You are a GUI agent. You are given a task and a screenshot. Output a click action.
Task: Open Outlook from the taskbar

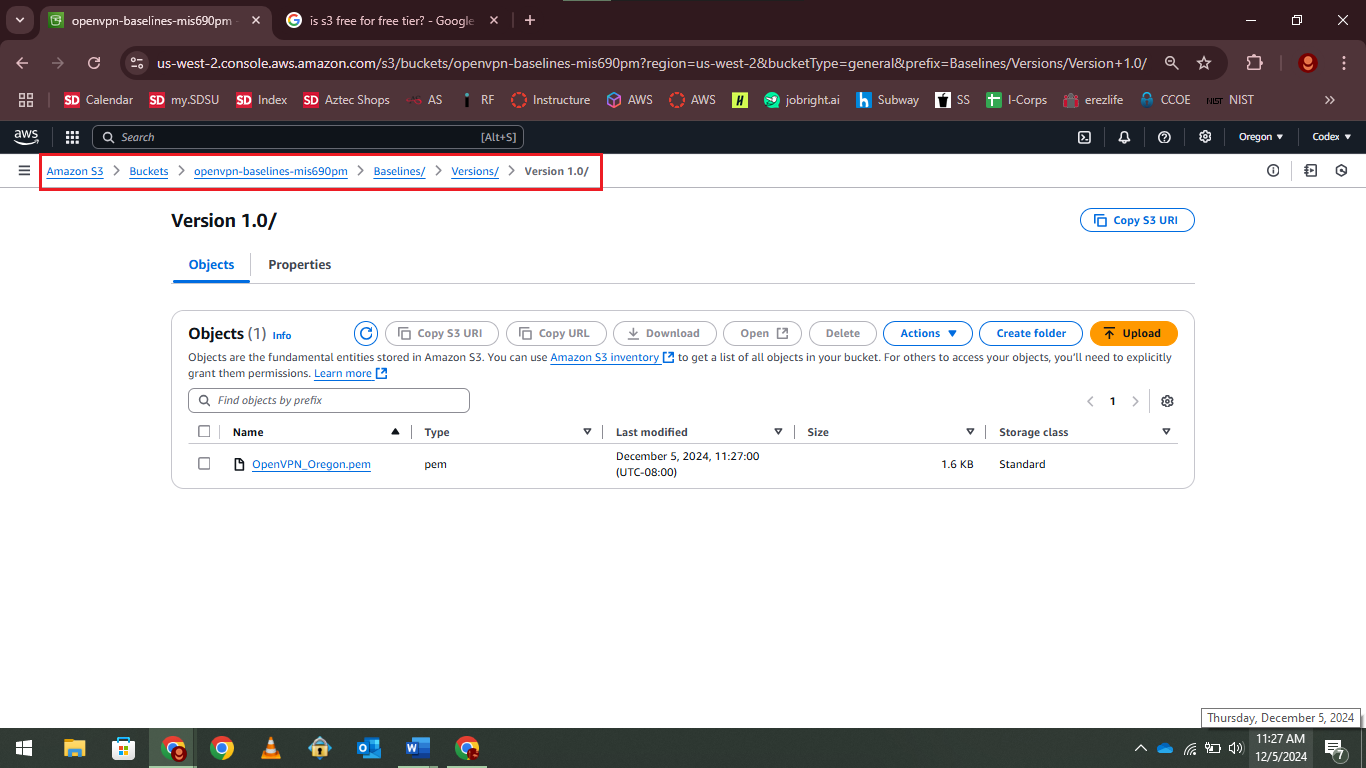pos(368,748)
